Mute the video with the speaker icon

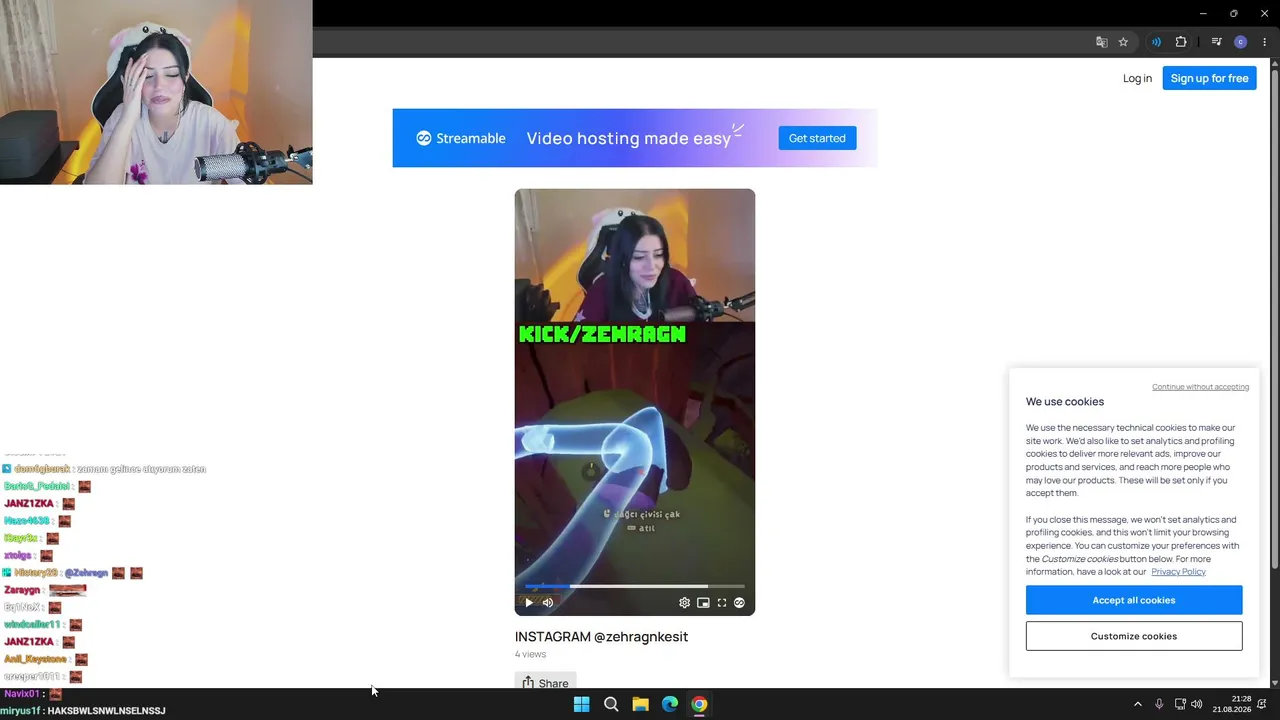click(x=548, y=602)
